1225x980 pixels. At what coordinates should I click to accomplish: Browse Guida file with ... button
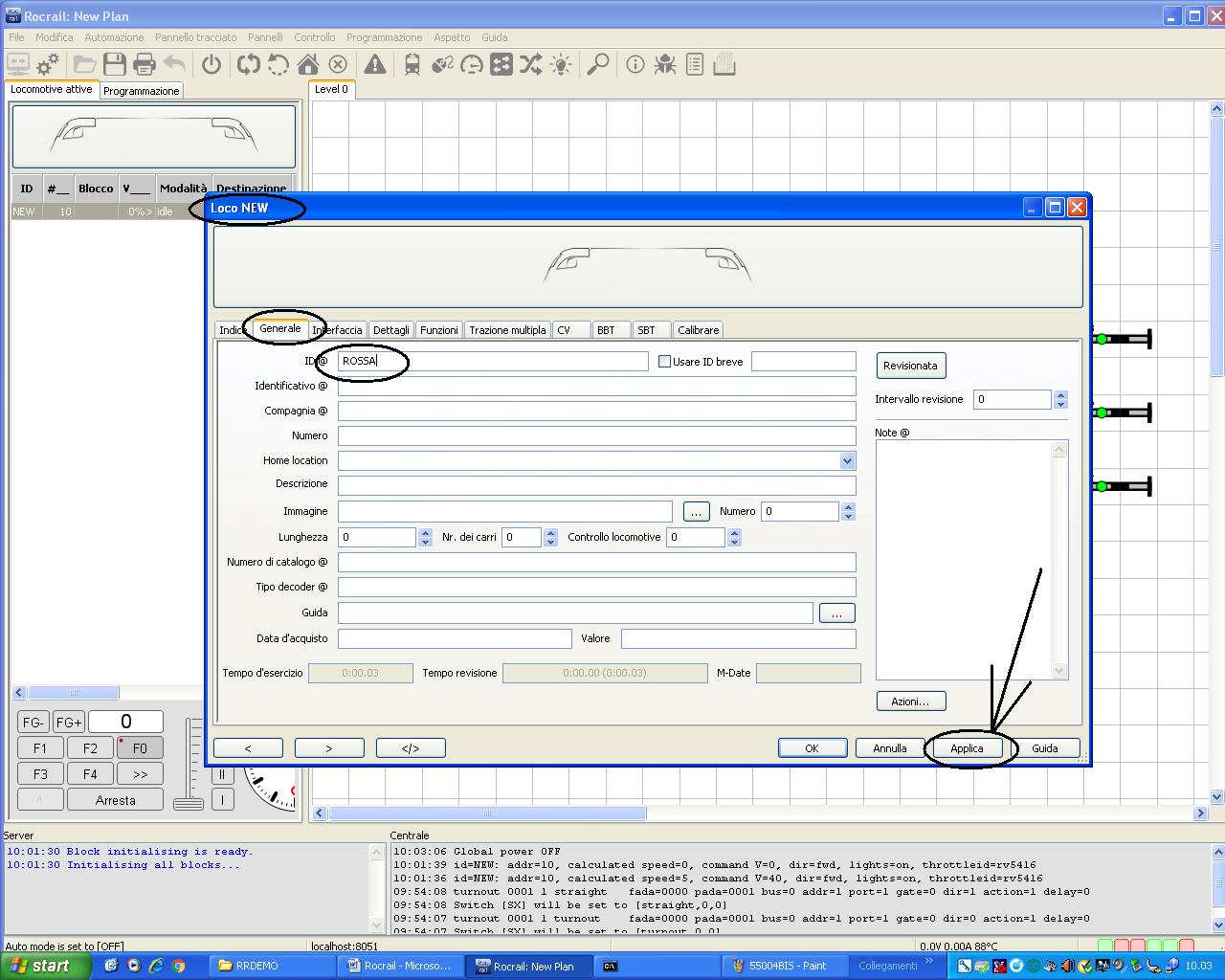tap(836, 613)
